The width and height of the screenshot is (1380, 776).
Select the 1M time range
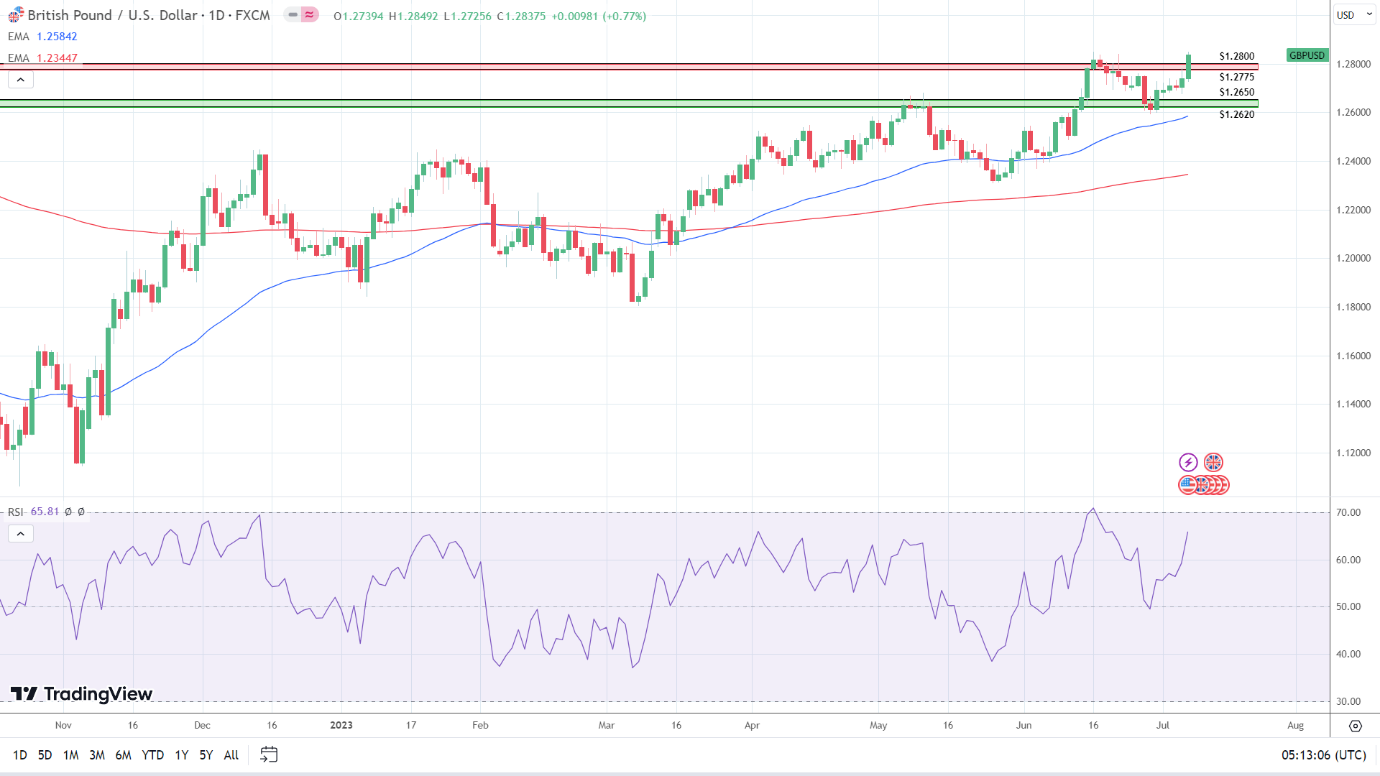[71, 755]
